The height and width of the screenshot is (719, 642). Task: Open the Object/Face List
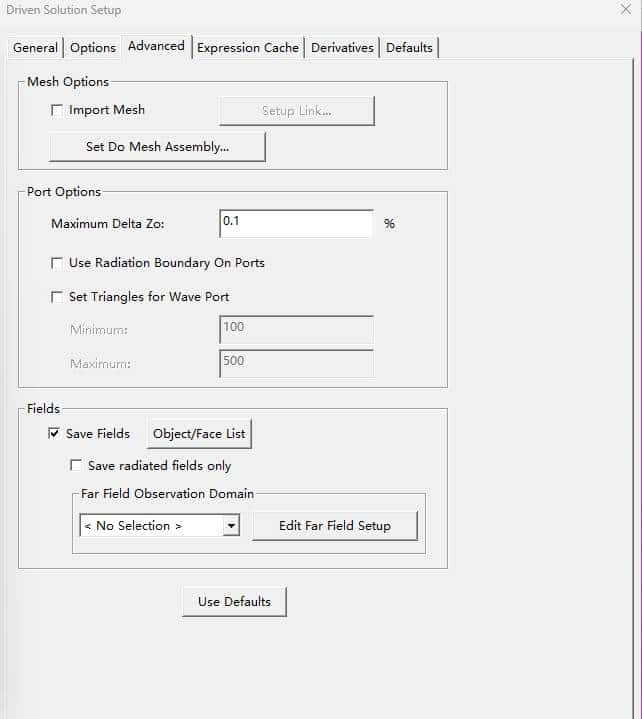click(199, 434)
